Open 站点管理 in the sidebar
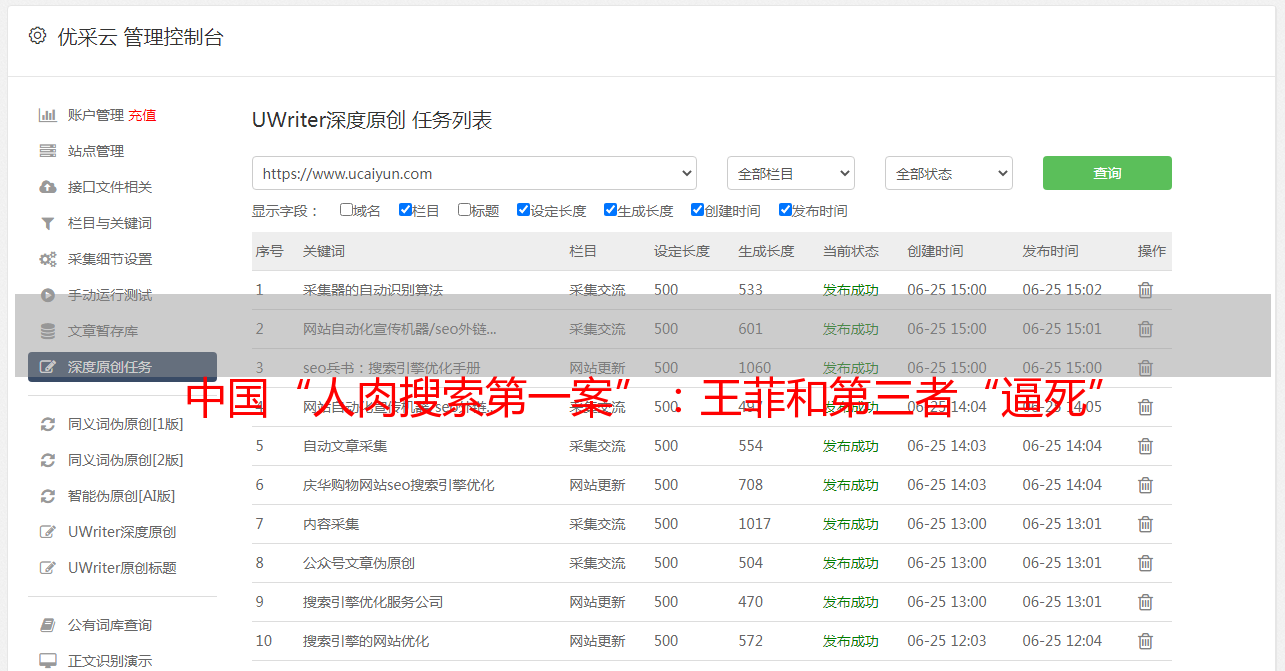The height and width of the screenshot is (671, 1285). click(x=96, y=151)
